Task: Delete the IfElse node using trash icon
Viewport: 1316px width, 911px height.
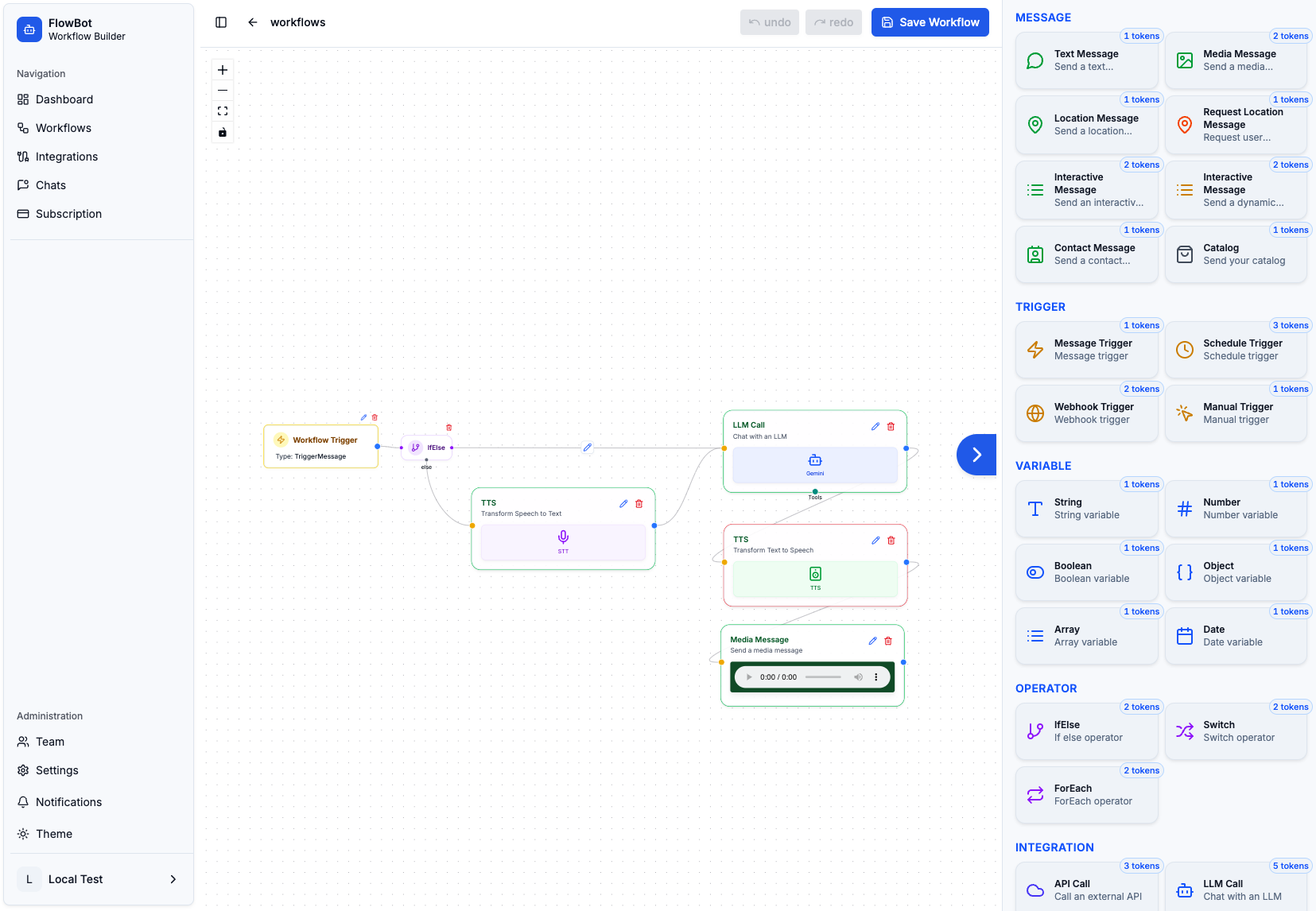Action: click(x=449, y=428)
